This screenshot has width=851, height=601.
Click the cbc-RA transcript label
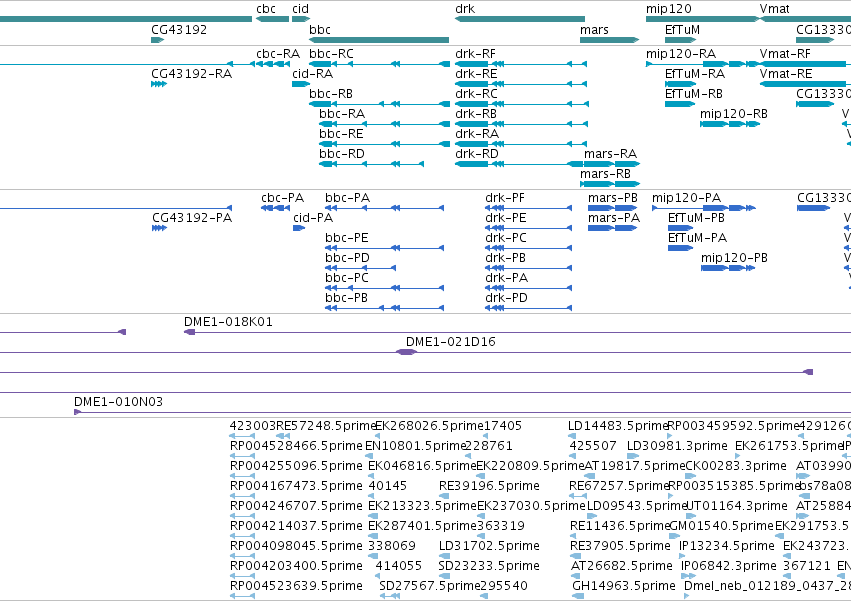click(278, 54)
